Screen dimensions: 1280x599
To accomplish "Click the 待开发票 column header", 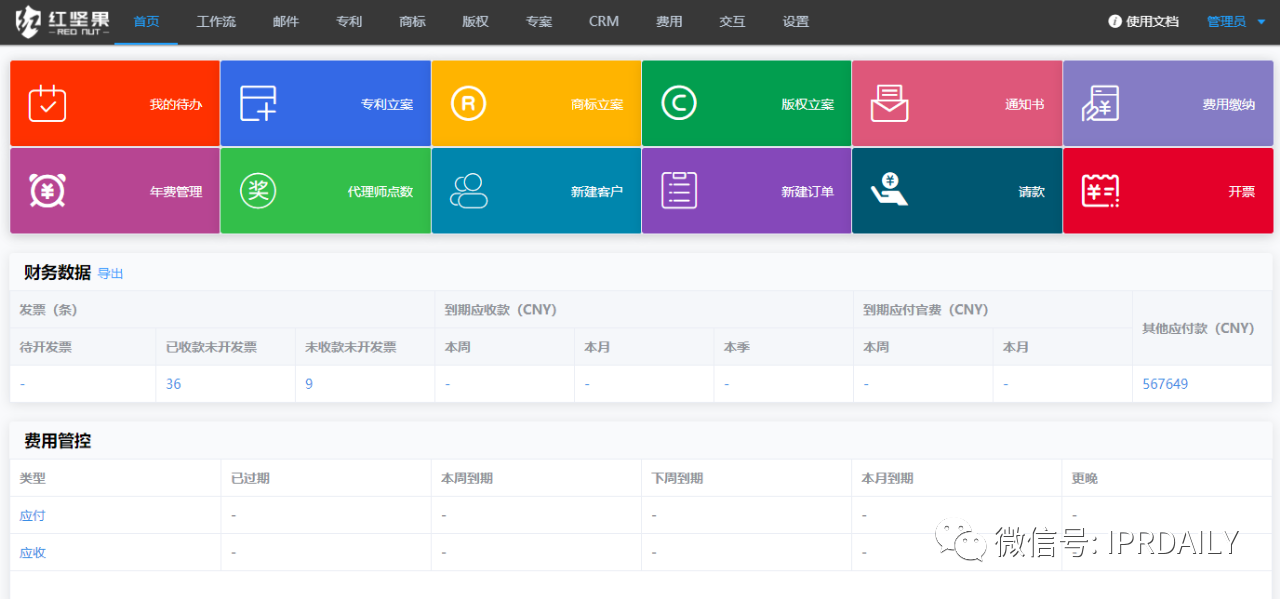I will point(45,347).
